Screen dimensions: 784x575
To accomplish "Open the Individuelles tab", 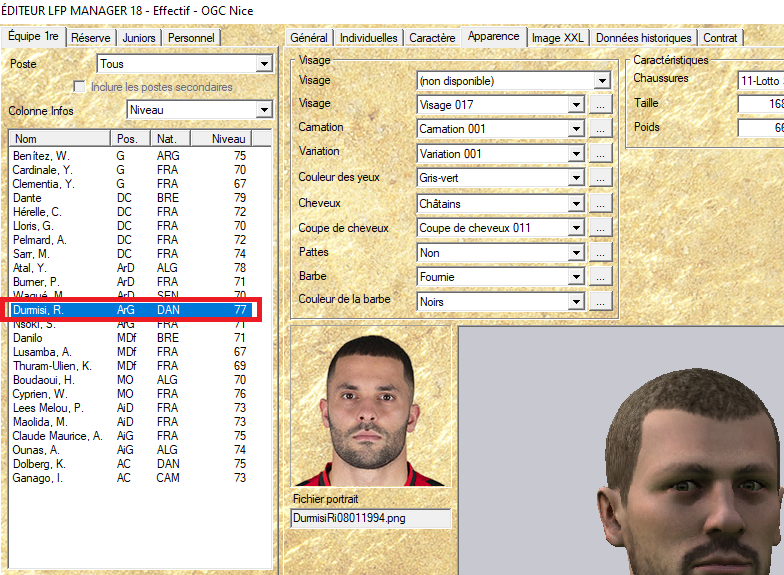I will (368, 38).
